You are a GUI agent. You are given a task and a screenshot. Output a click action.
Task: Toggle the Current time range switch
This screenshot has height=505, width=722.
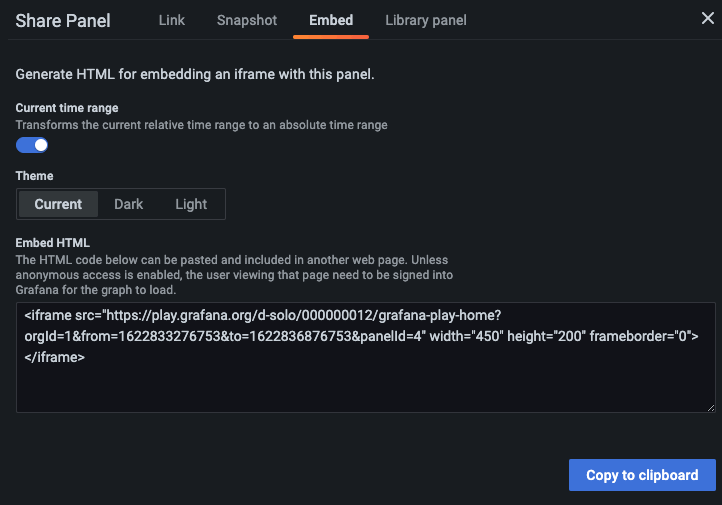[32, 145]
